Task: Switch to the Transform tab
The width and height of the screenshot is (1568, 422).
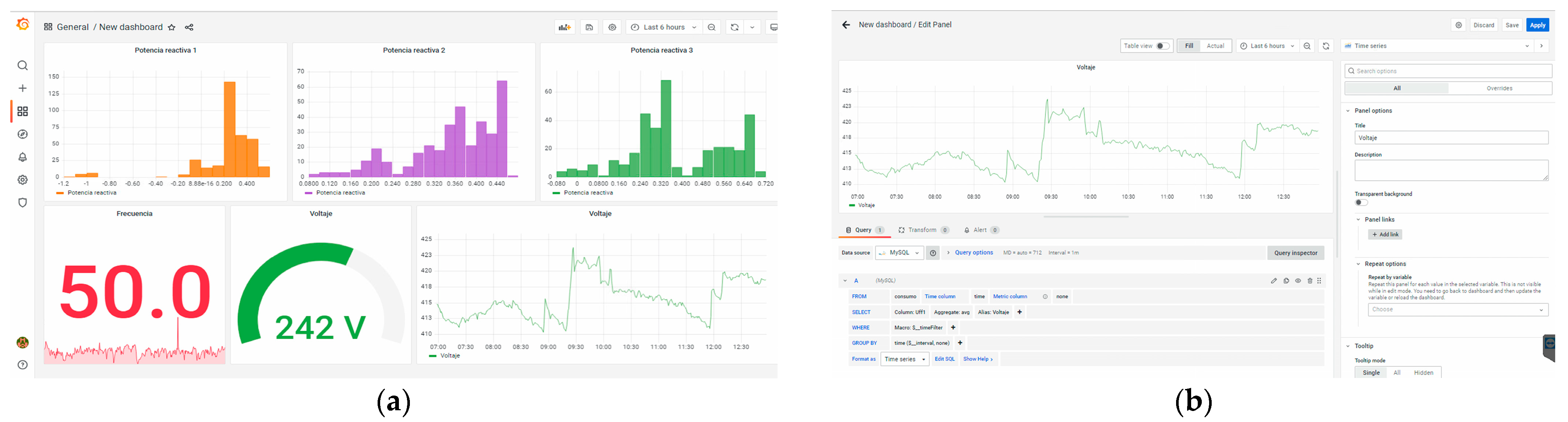Action: point(922,230)
